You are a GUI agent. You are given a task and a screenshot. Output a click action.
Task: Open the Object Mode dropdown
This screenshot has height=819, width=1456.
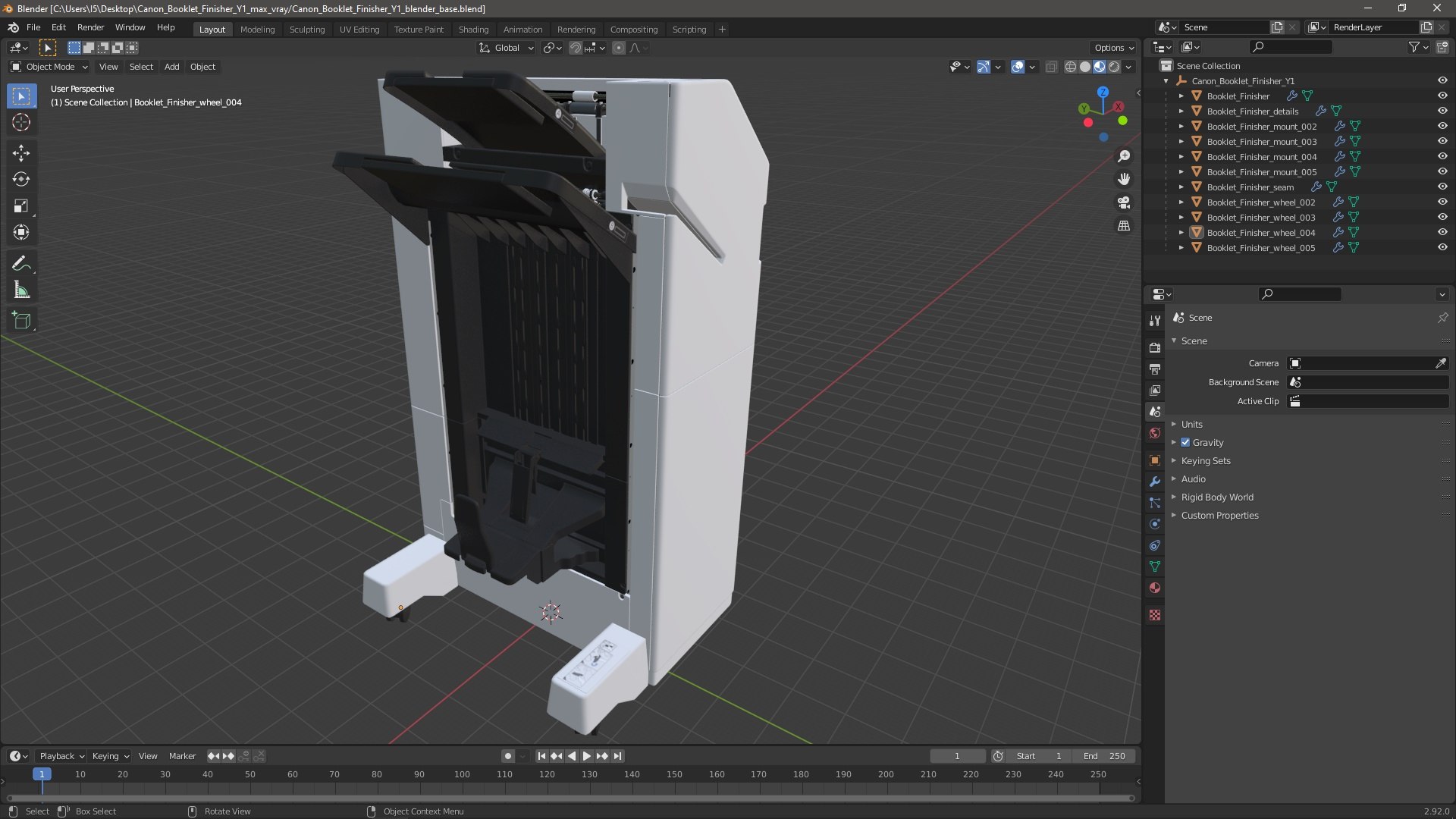point(49,67)
